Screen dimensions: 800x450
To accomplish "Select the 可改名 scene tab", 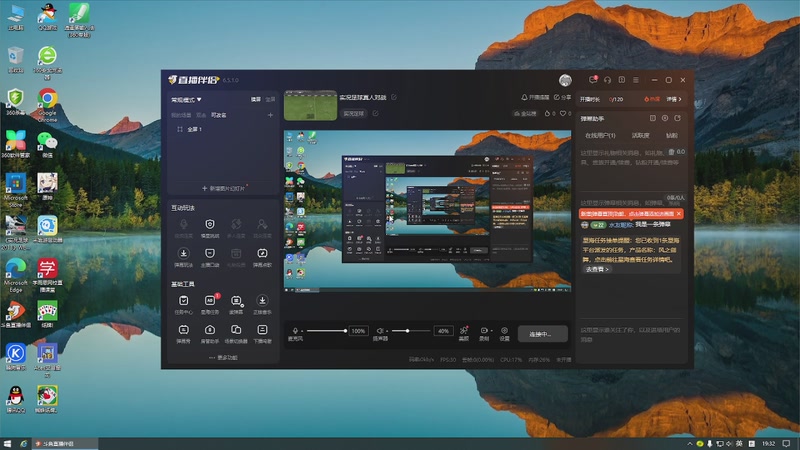I will pos(218,115).
